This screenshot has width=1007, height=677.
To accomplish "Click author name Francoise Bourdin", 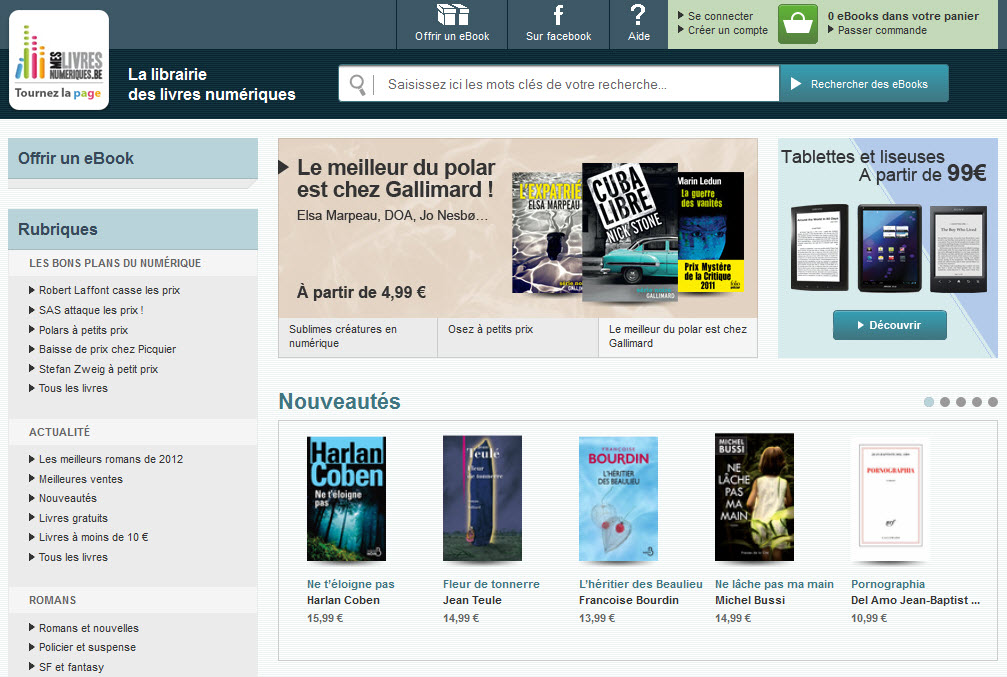I will (x=629, y=601).
